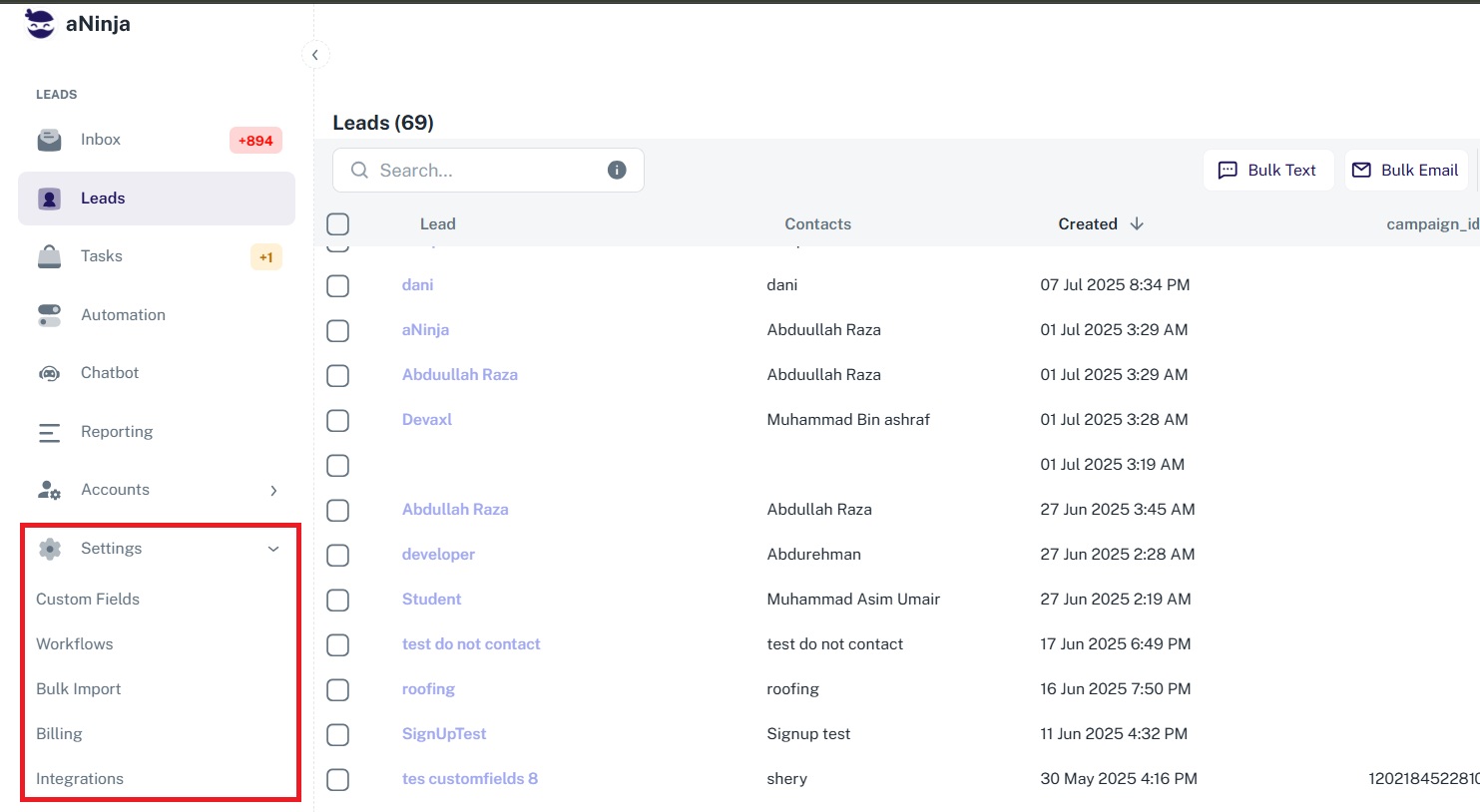The height and width of the screenshot is (812, 1480).
Task: Click the Settings gear icon
Action: (x=49, y=549)
